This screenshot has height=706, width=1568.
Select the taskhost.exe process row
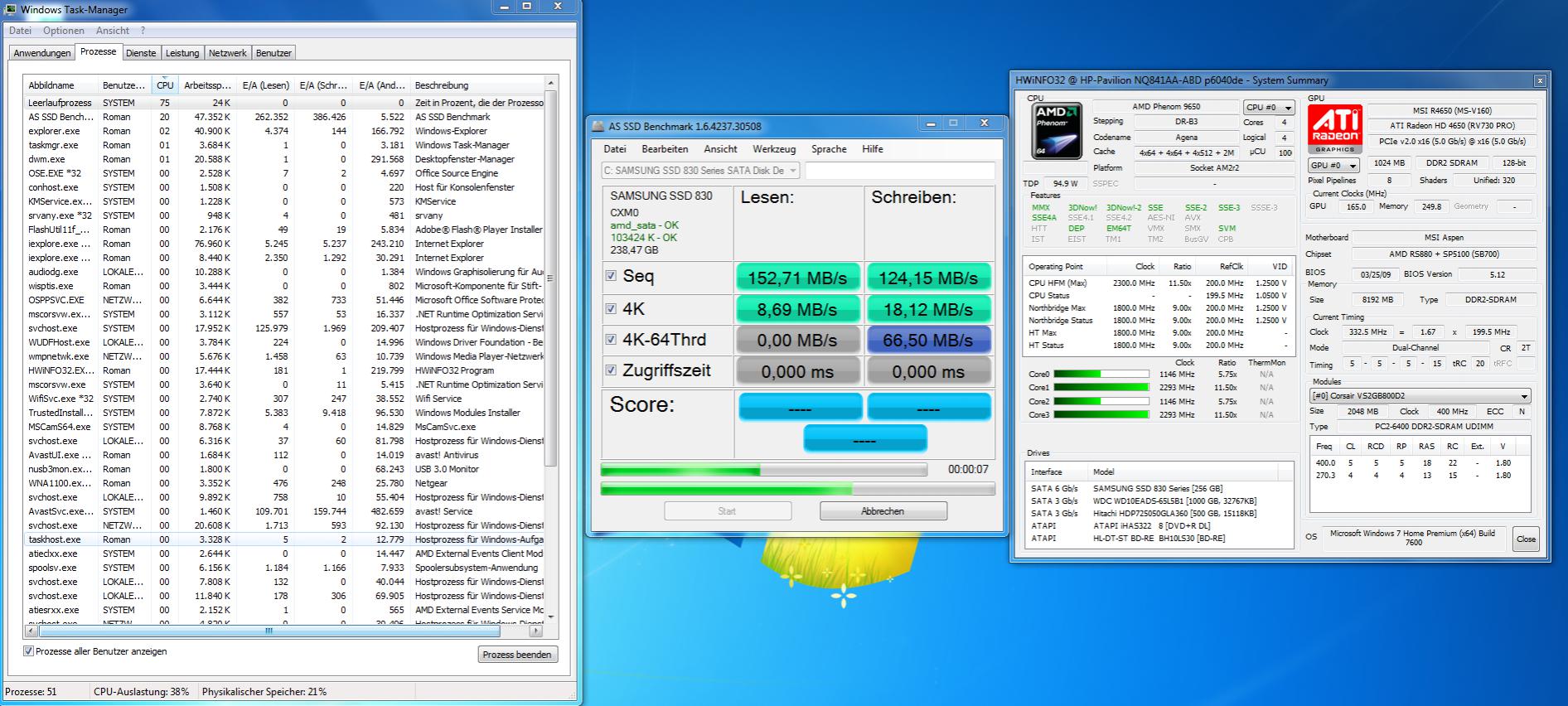click(284, 539)
